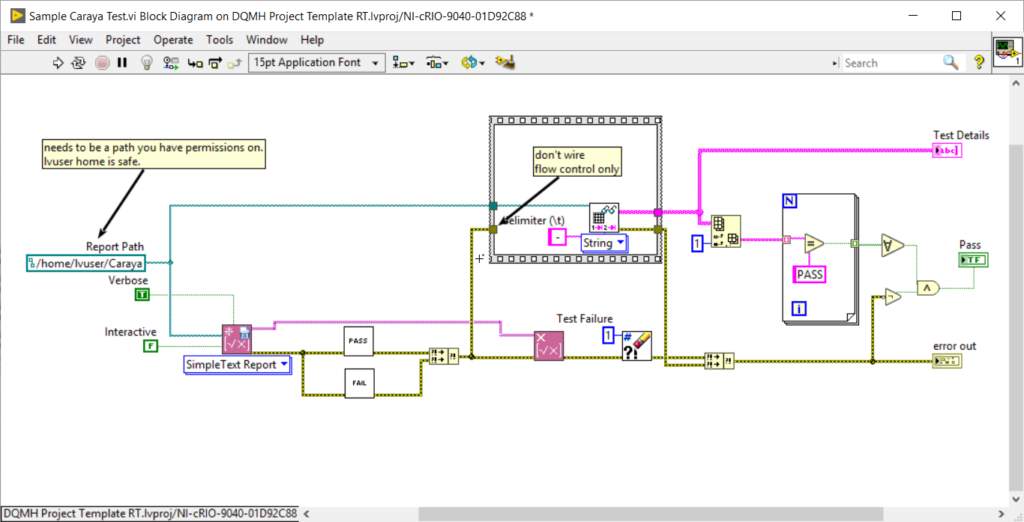
Task: Open the Operate menu
Action: pos(173,40)
